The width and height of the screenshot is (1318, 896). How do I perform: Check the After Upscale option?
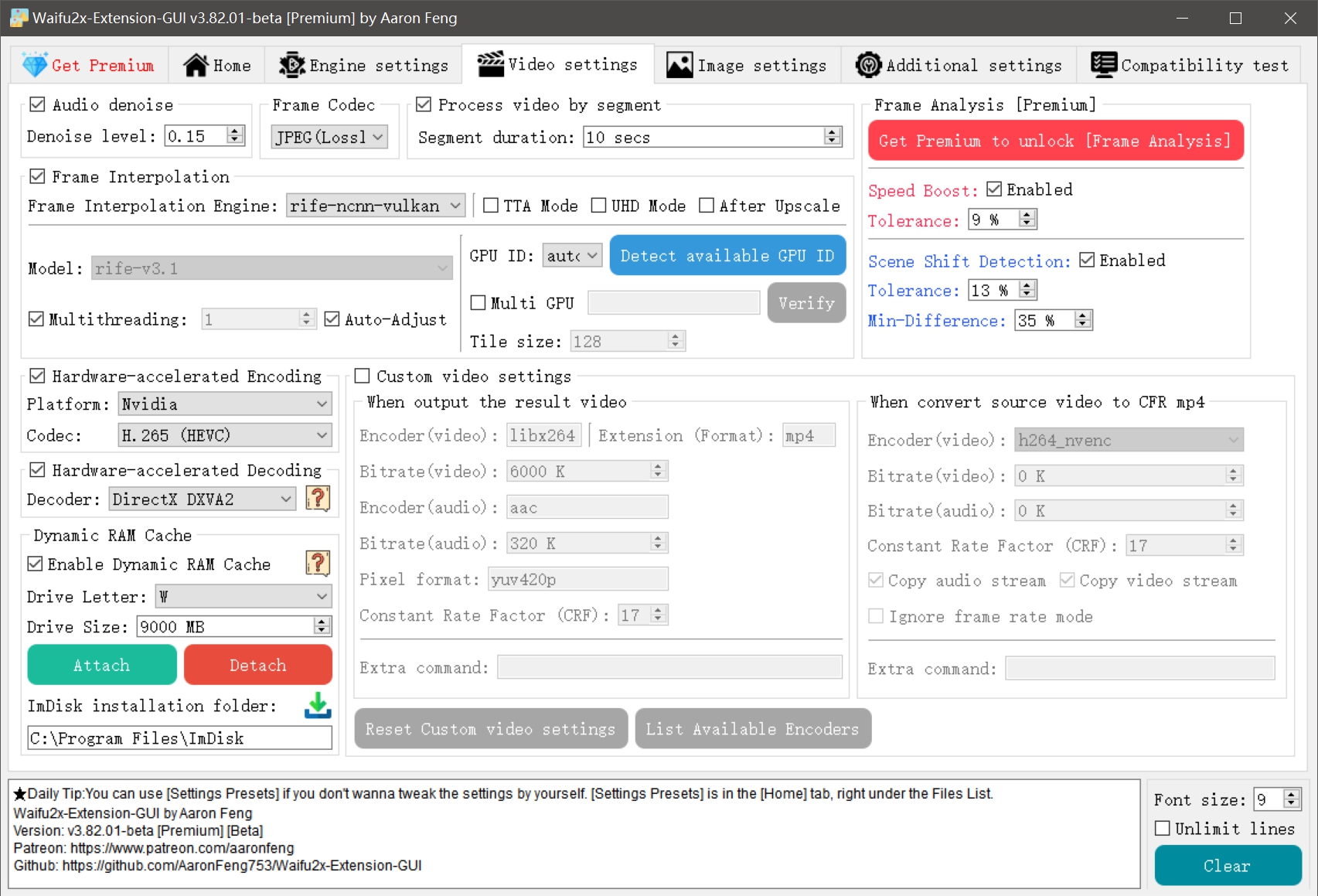click(x=707, y=205)
